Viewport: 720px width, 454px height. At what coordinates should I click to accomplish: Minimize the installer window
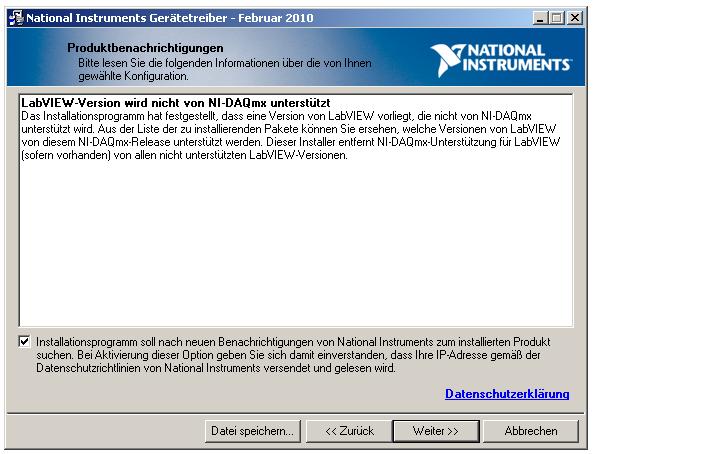coord(540,18)
